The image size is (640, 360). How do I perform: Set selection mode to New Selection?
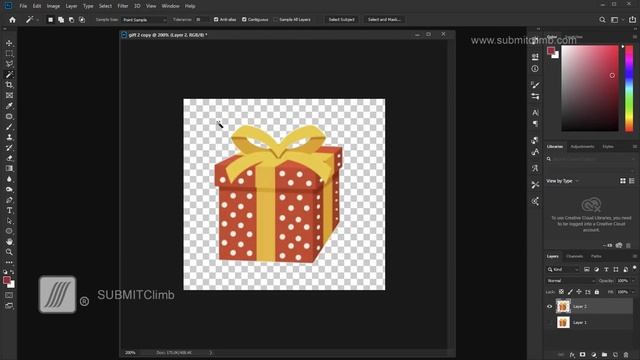pyautogui.click(x=50, y=20)
